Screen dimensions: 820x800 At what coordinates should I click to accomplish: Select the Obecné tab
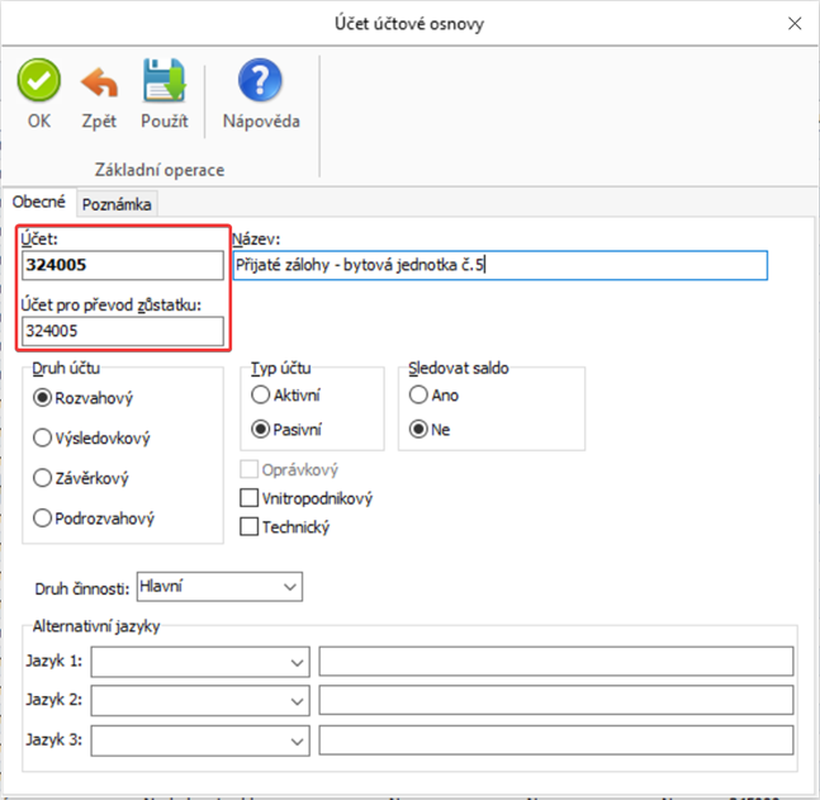38,203
